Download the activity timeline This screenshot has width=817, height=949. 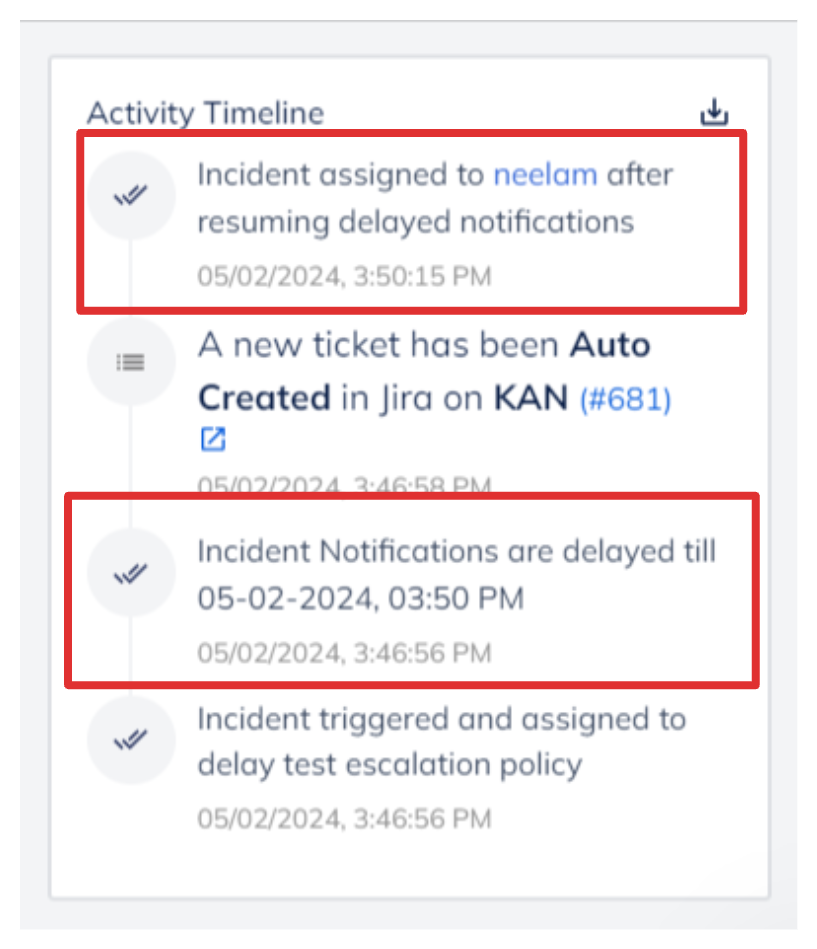[x=713, y=112]
